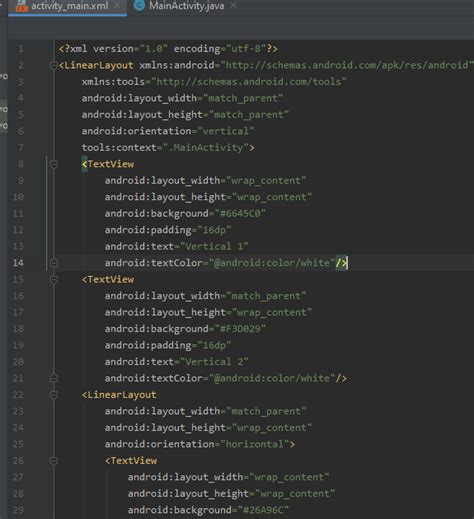
Task: Click the fold end marker on line 21
Action: (x=54, y=379)
